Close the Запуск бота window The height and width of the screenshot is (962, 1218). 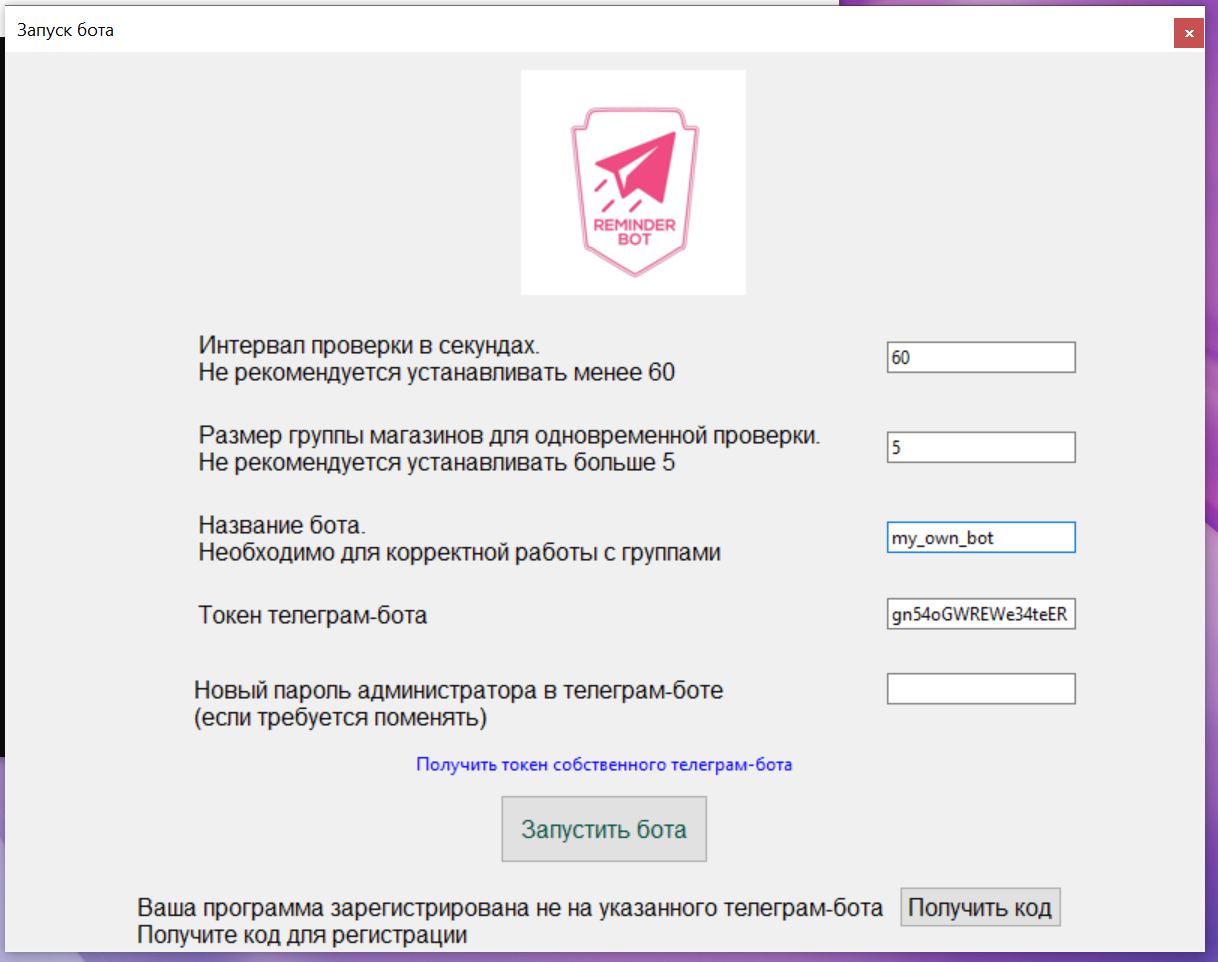coord(1188,33)
